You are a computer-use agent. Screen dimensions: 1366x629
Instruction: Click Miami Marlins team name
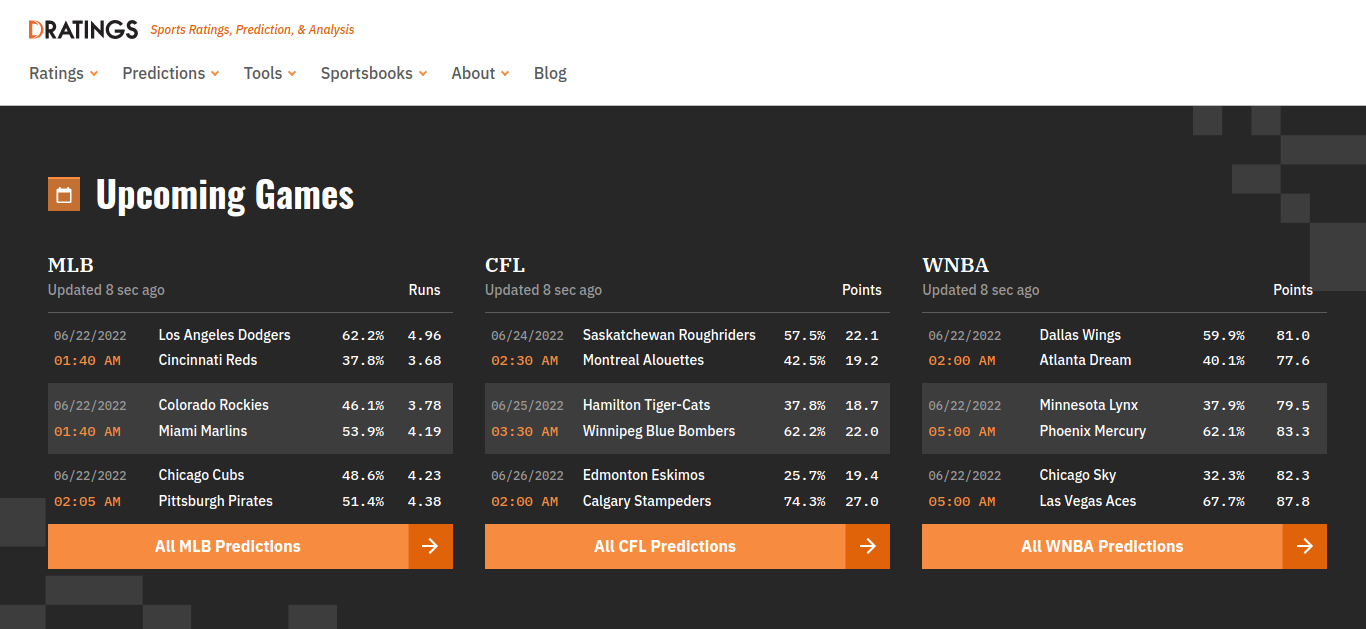coord(203,431)
